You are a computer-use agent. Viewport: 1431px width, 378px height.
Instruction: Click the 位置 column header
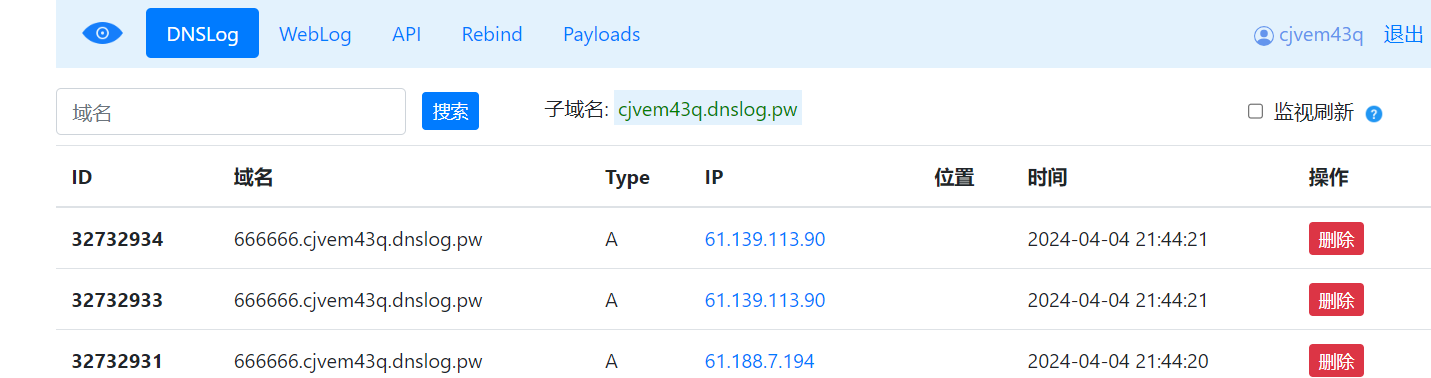coord(955,178)
